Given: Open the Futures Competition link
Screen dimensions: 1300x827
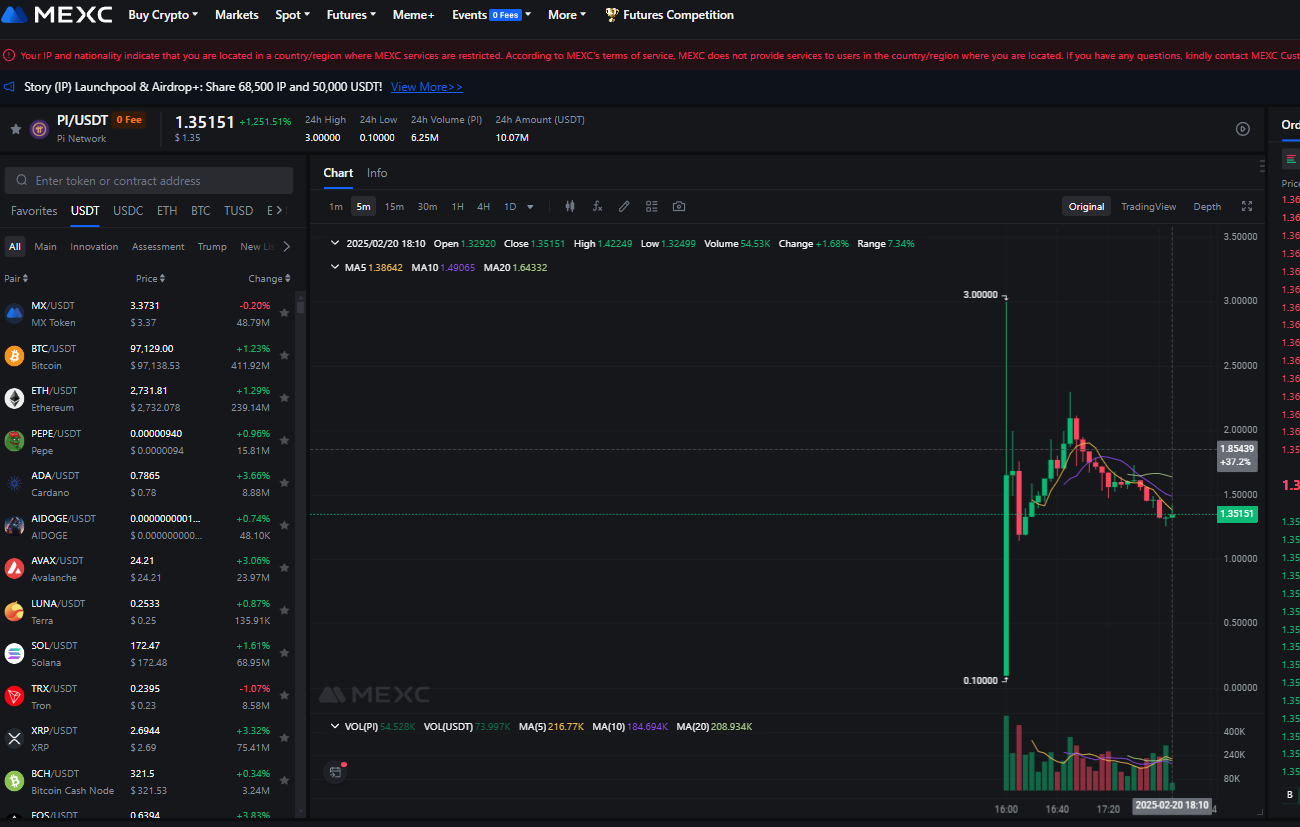Looking at the screenshot, I should pyautogui.click(x=669, y=15).
